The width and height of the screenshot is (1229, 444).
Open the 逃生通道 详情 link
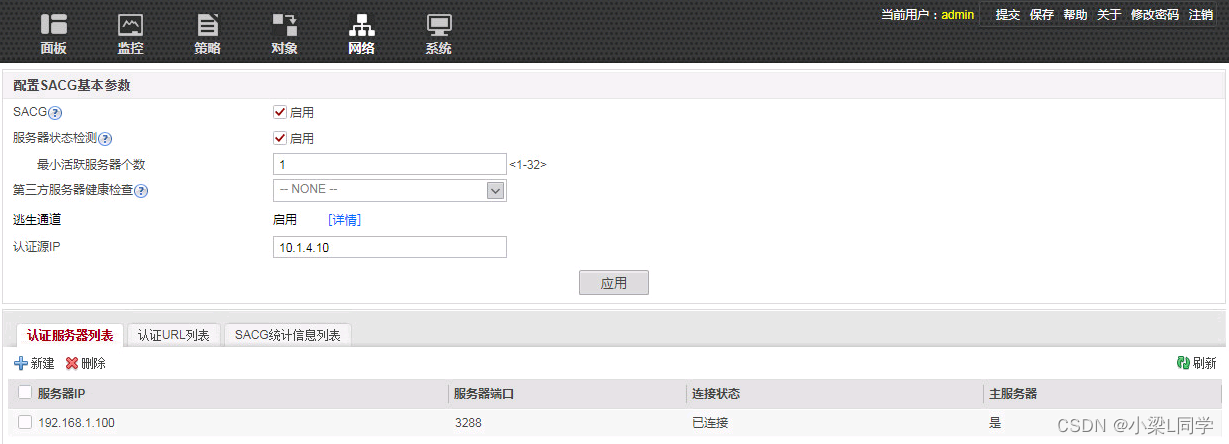point(344,220)
